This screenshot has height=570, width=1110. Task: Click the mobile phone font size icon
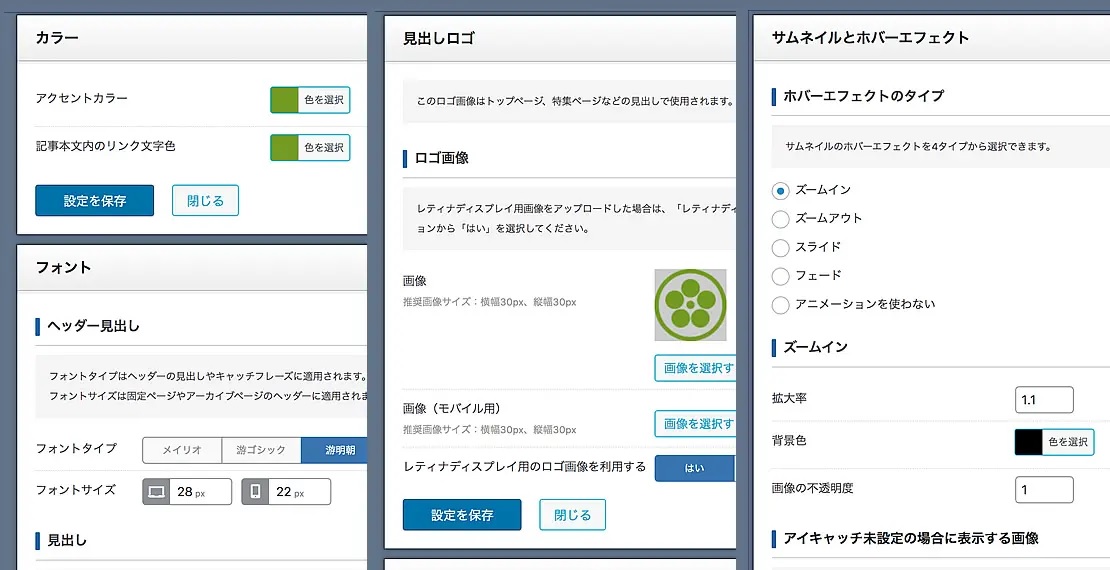[x=255, y=492]
